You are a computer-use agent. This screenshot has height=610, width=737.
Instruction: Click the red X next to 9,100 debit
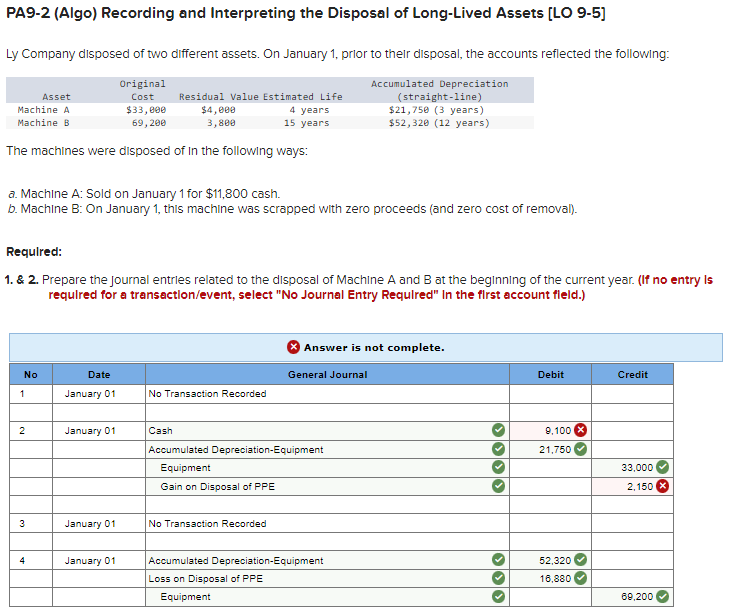580,431
